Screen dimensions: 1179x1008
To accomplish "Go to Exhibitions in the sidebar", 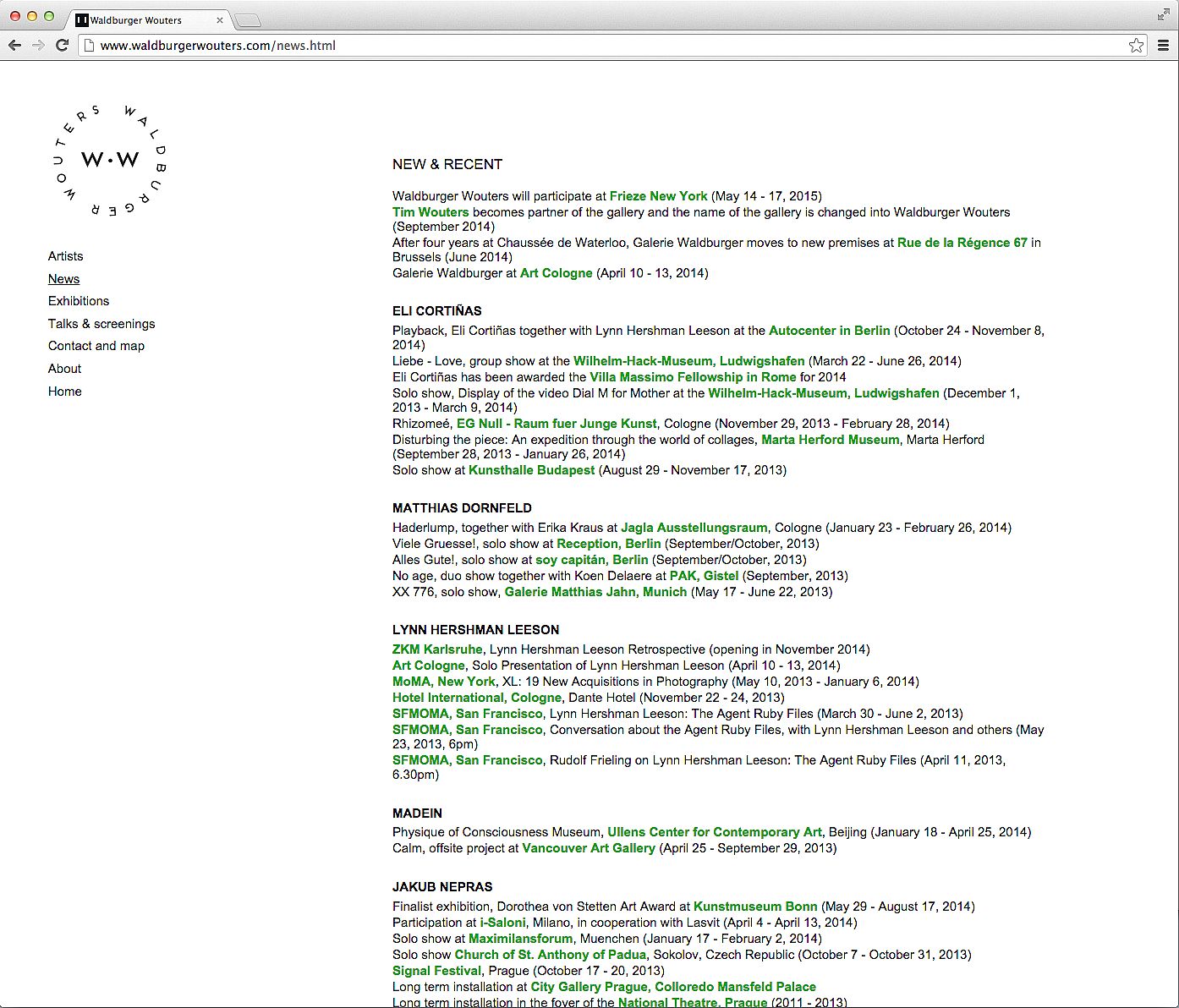I will tap(79, 301).
